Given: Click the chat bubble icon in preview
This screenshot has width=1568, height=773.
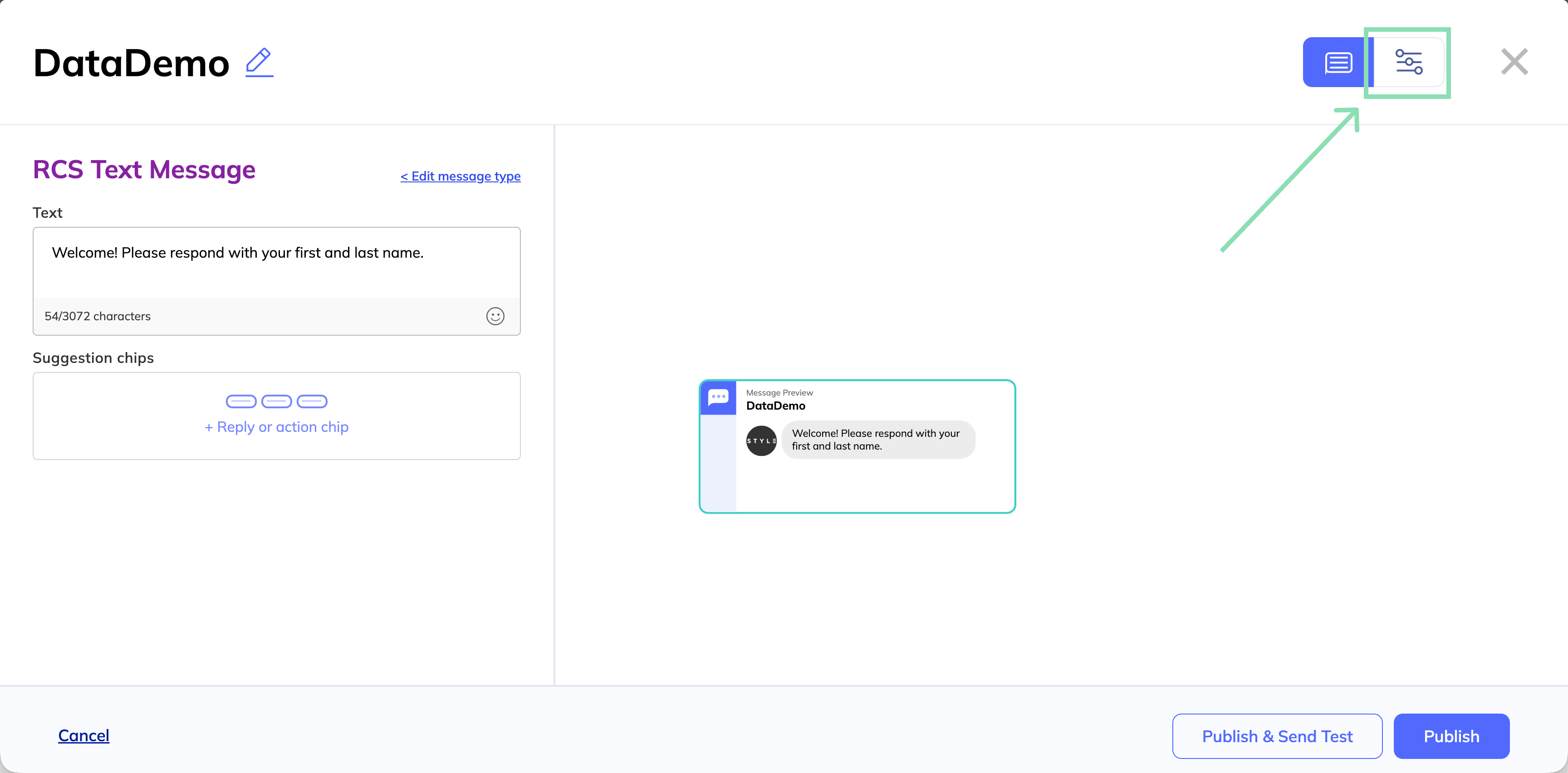Looking at the screenshot, I should (x=718, y=397).
